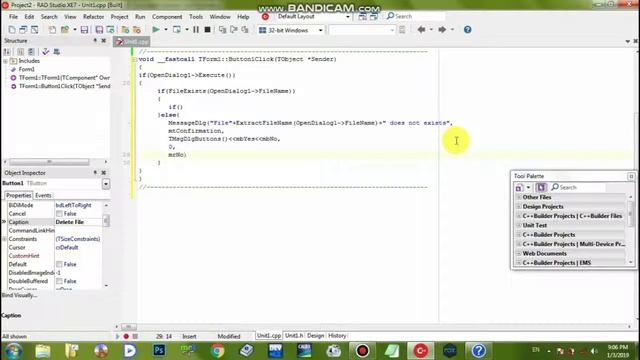Click the Cursor property value crDefault
The height and width of the screenshot is (360, 640).
point(67,248)
